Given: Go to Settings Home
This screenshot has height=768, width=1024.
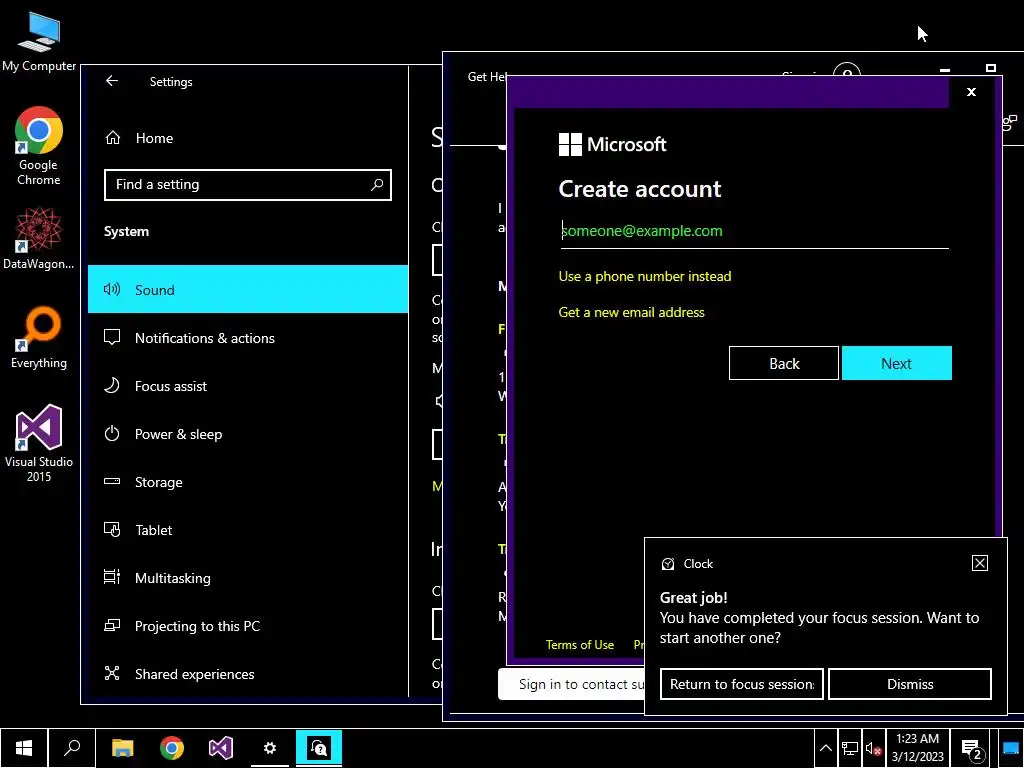Looking at the screenshot, I should pos(154,138).
